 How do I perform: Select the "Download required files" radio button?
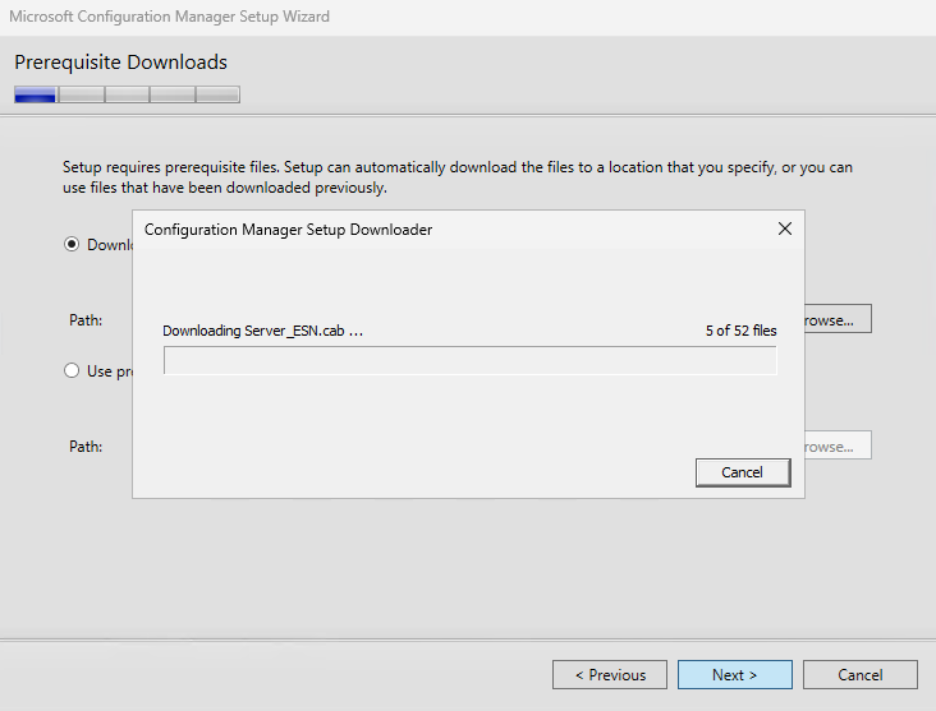[71, 244]
